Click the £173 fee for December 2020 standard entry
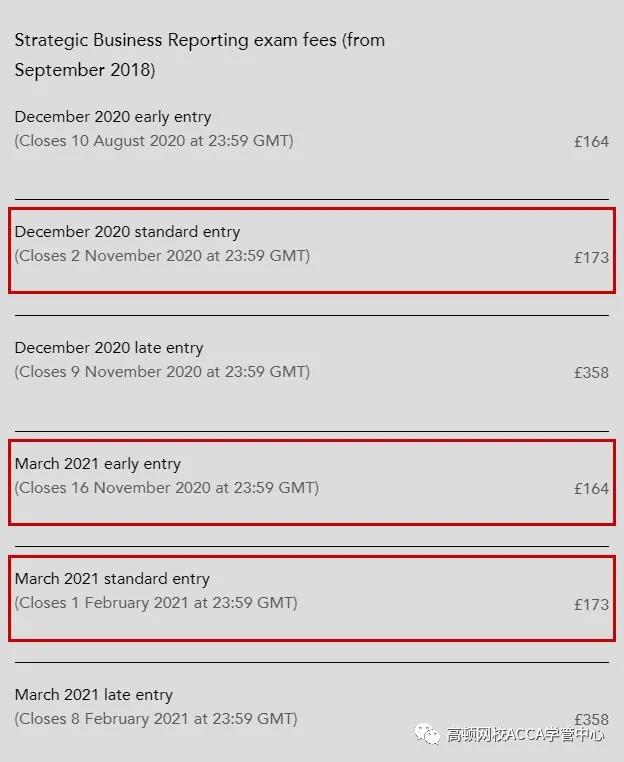Screen dimensions: 624x762 (x=591, y=257)
